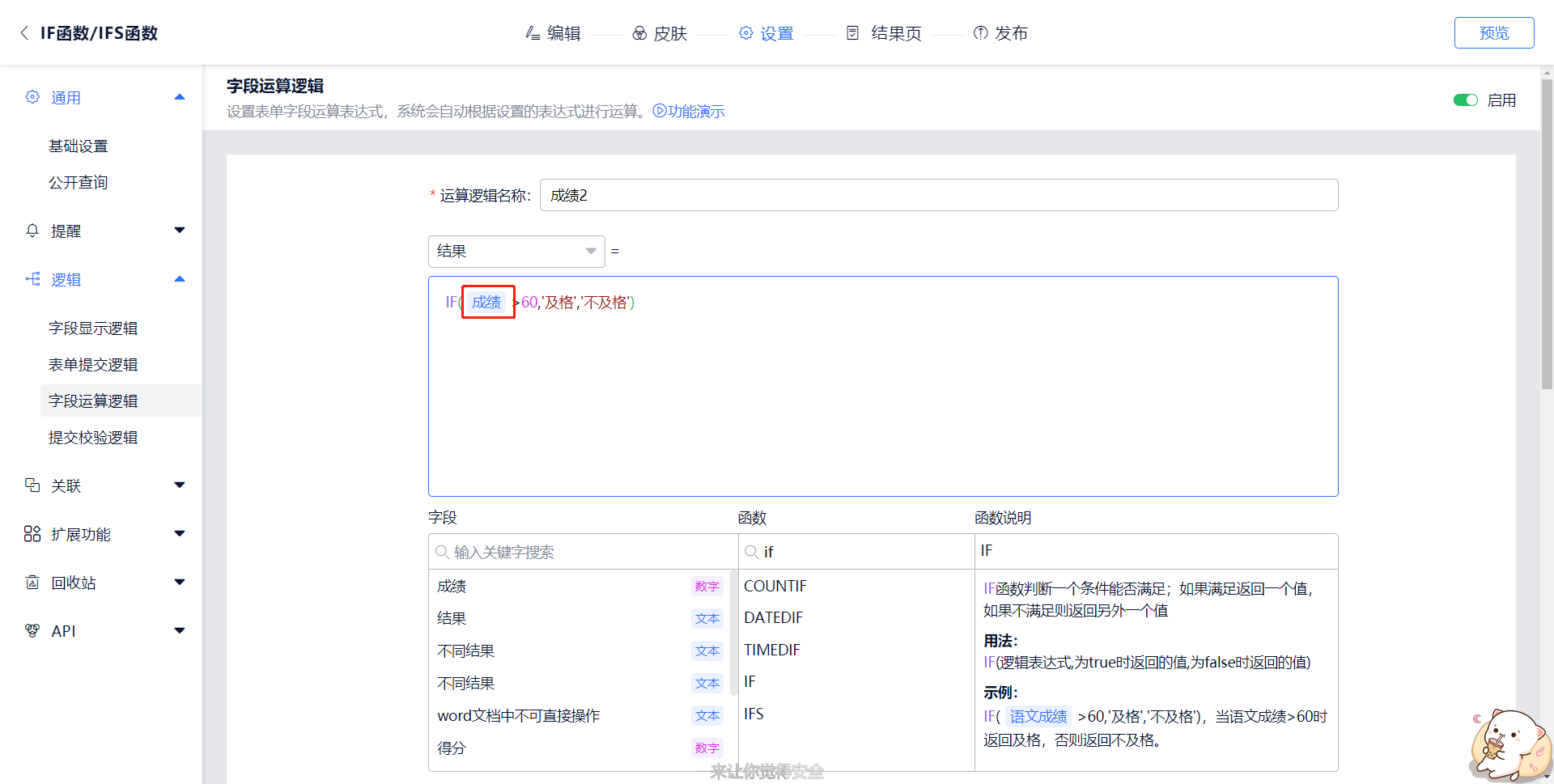1554x784 pixels.
Task: Select the IFS function in list
Action: [754, 714]
